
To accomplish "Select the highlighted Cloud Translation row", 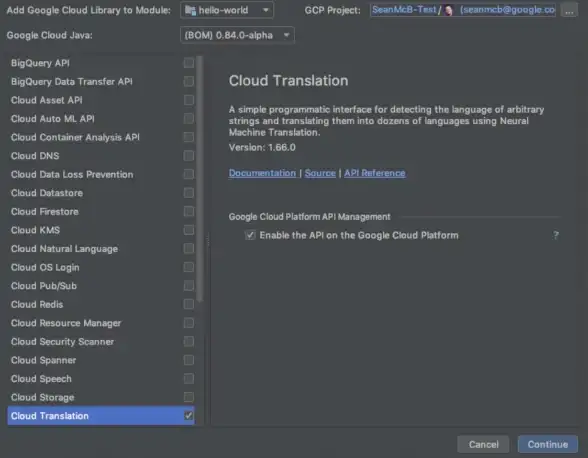I will click(101, 416).
